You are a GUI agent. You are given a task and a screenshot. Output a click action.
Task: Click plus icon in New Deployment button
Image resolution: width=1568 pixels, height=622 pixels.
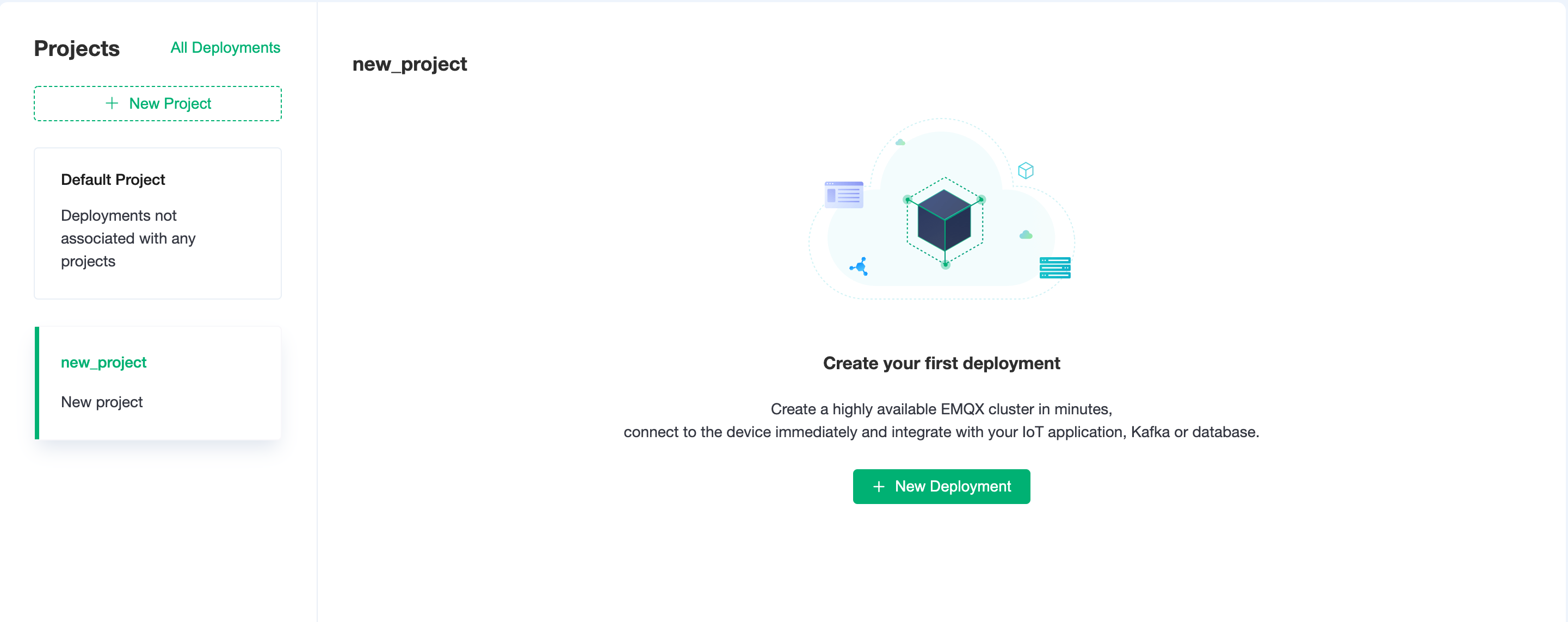[x=878, y=487]
